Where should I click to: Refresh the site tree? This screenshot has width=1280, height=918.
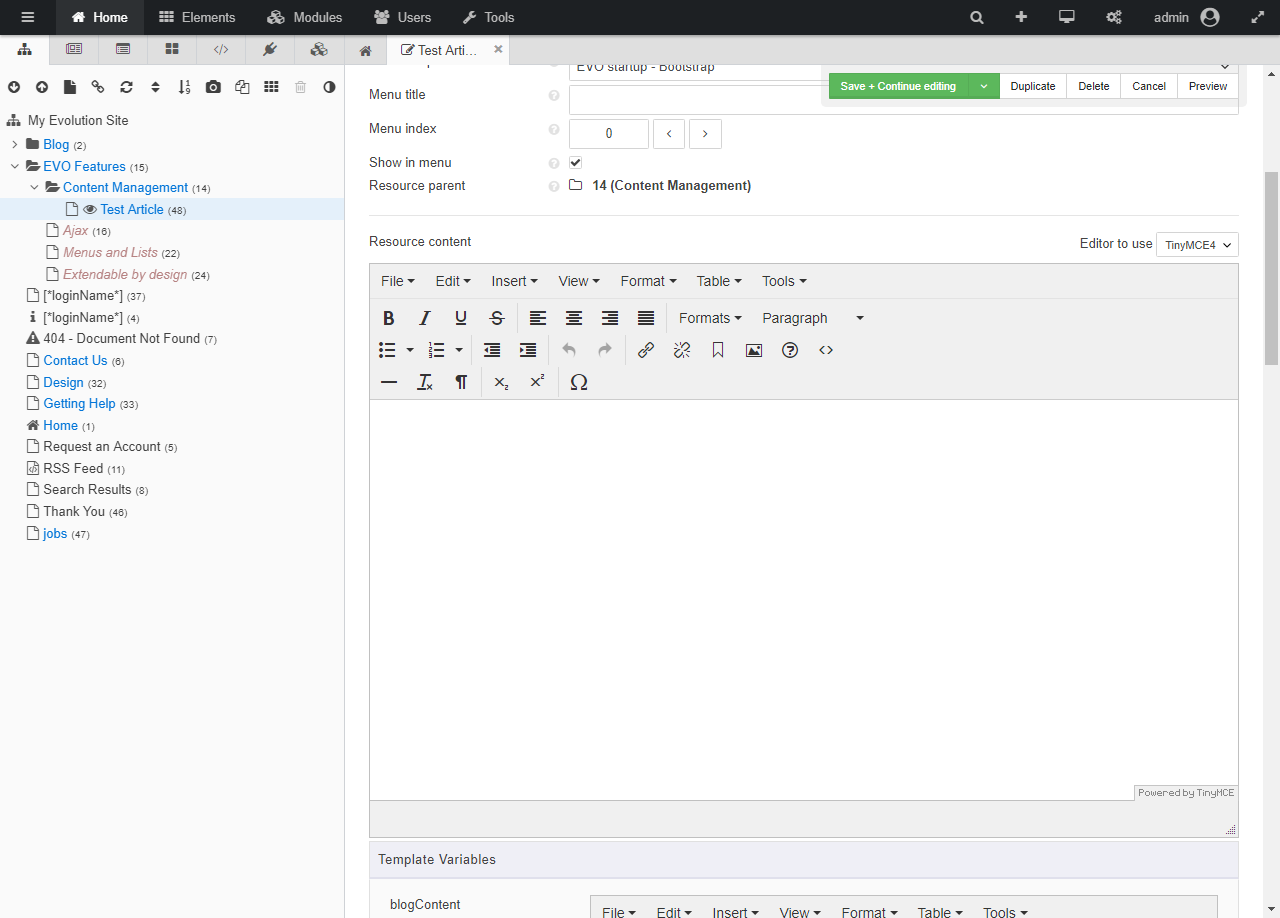126,87
